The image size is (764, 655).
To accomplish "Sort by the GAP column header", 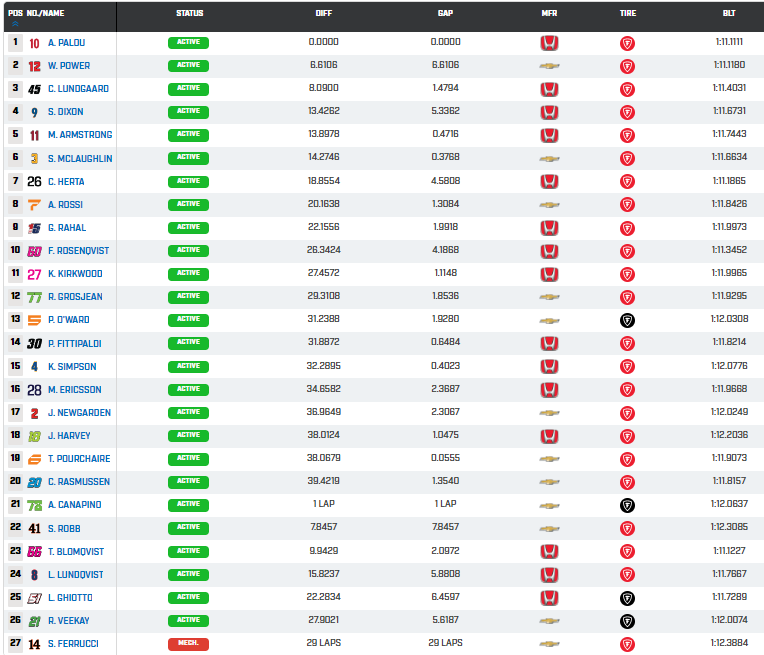I will coord(445,14).
